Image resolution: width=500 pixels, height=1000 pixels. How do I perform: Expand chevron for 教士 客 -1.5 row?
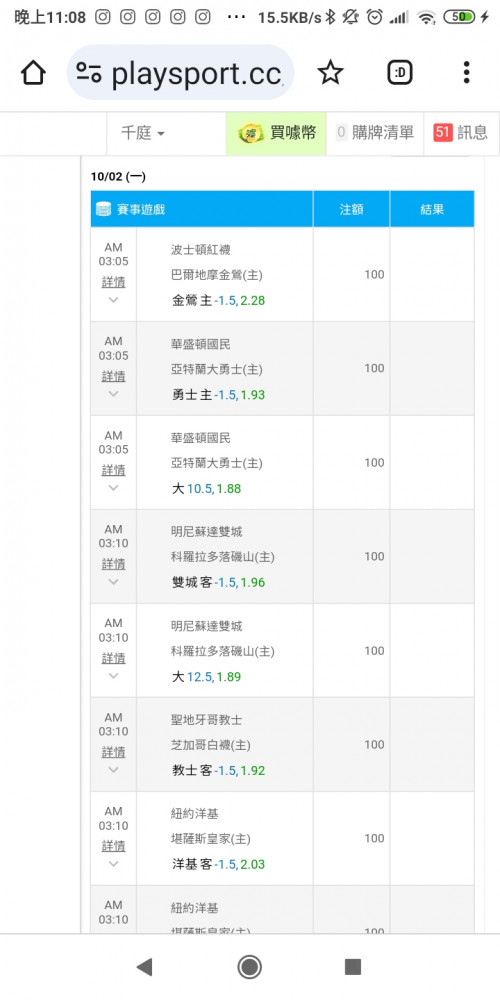(x=113, y=770)
